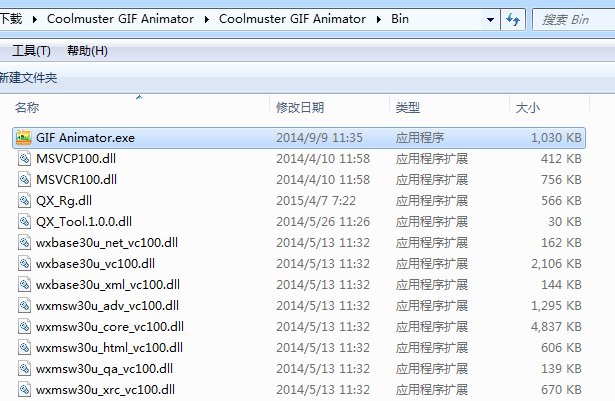The height and width of the screenshot is (401, 615).
Task: Click the size value 2,106 KB
Action: [556, 264]
